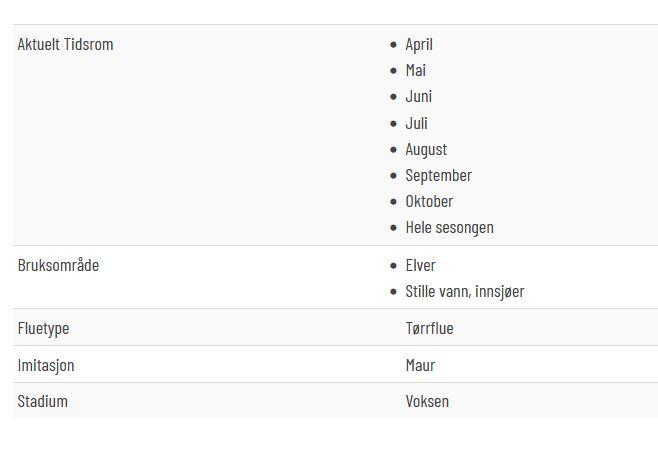Select the Mai list item
The image size is (658, 449).
pyautogui.click(x=415, y=70)
